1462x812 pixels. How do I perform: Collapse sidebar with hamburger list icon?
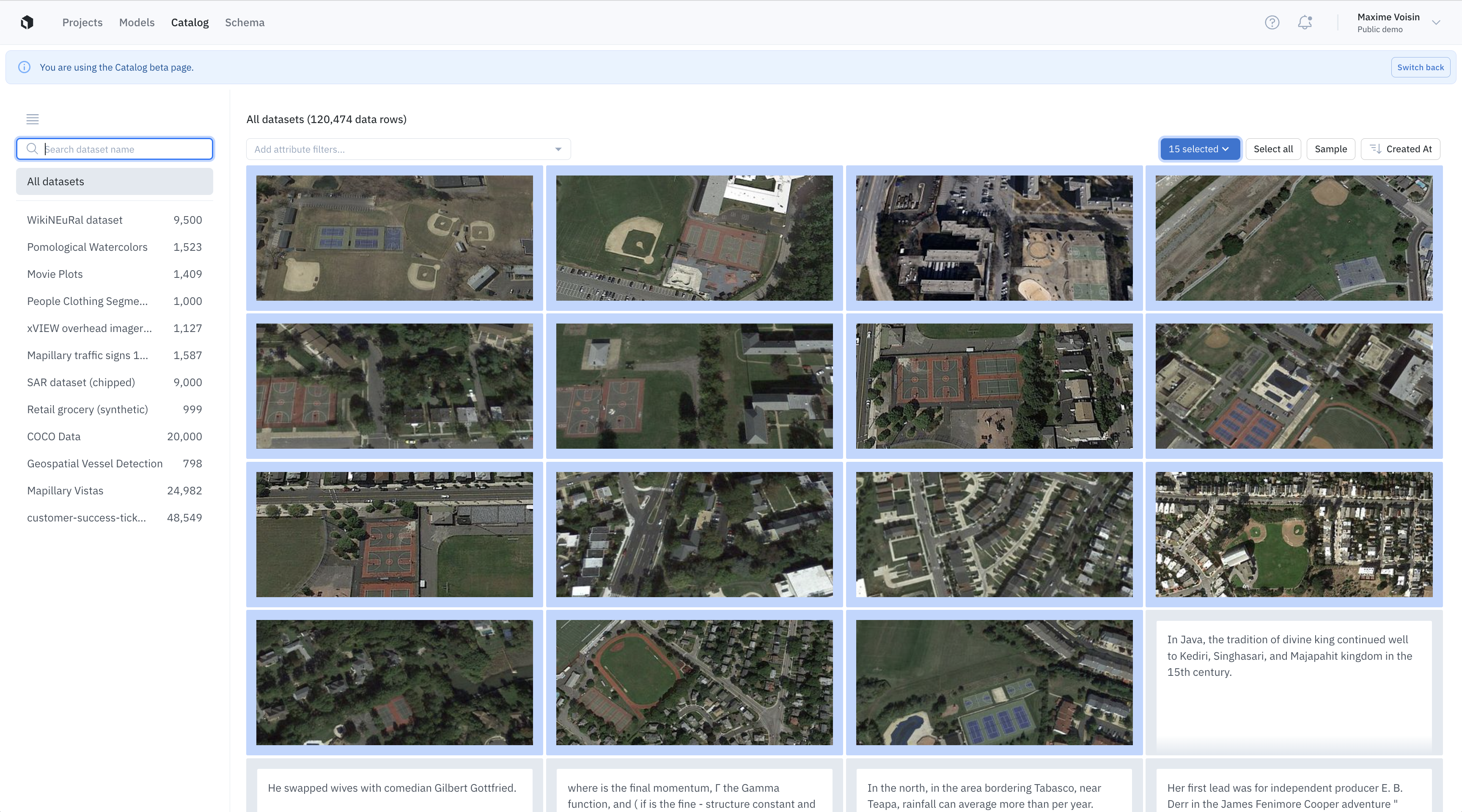[32, 119]
